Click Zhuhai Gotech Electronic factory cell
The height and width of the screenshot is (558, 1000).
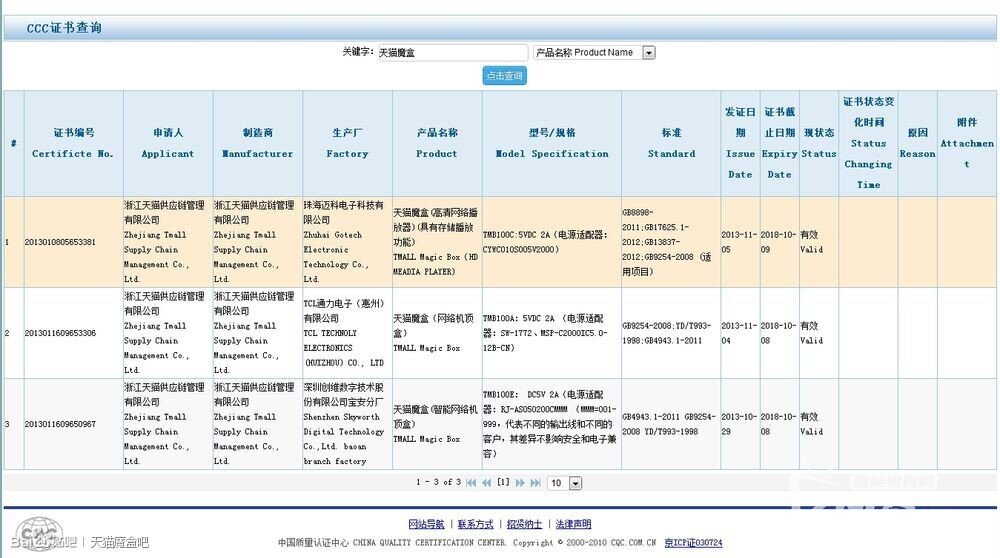click(x=348, y=242)
